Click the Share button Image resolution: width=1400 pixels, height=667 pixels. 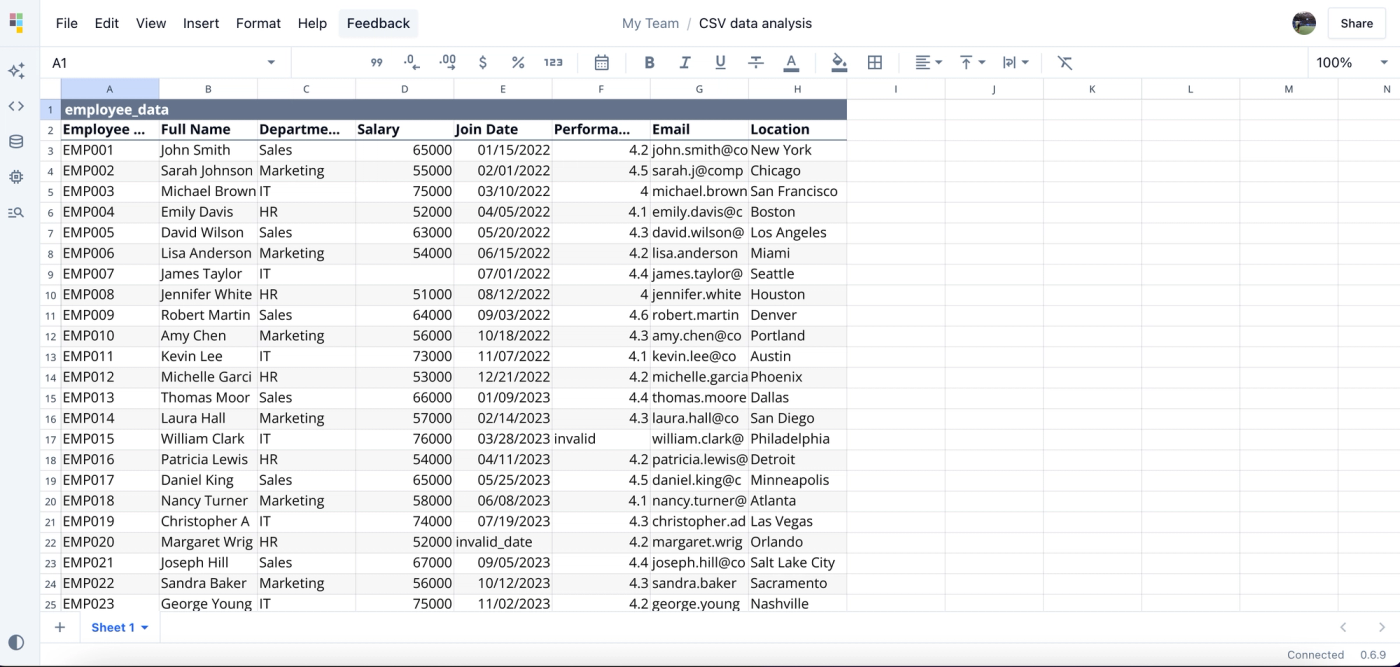click(x=1356, y=23)
